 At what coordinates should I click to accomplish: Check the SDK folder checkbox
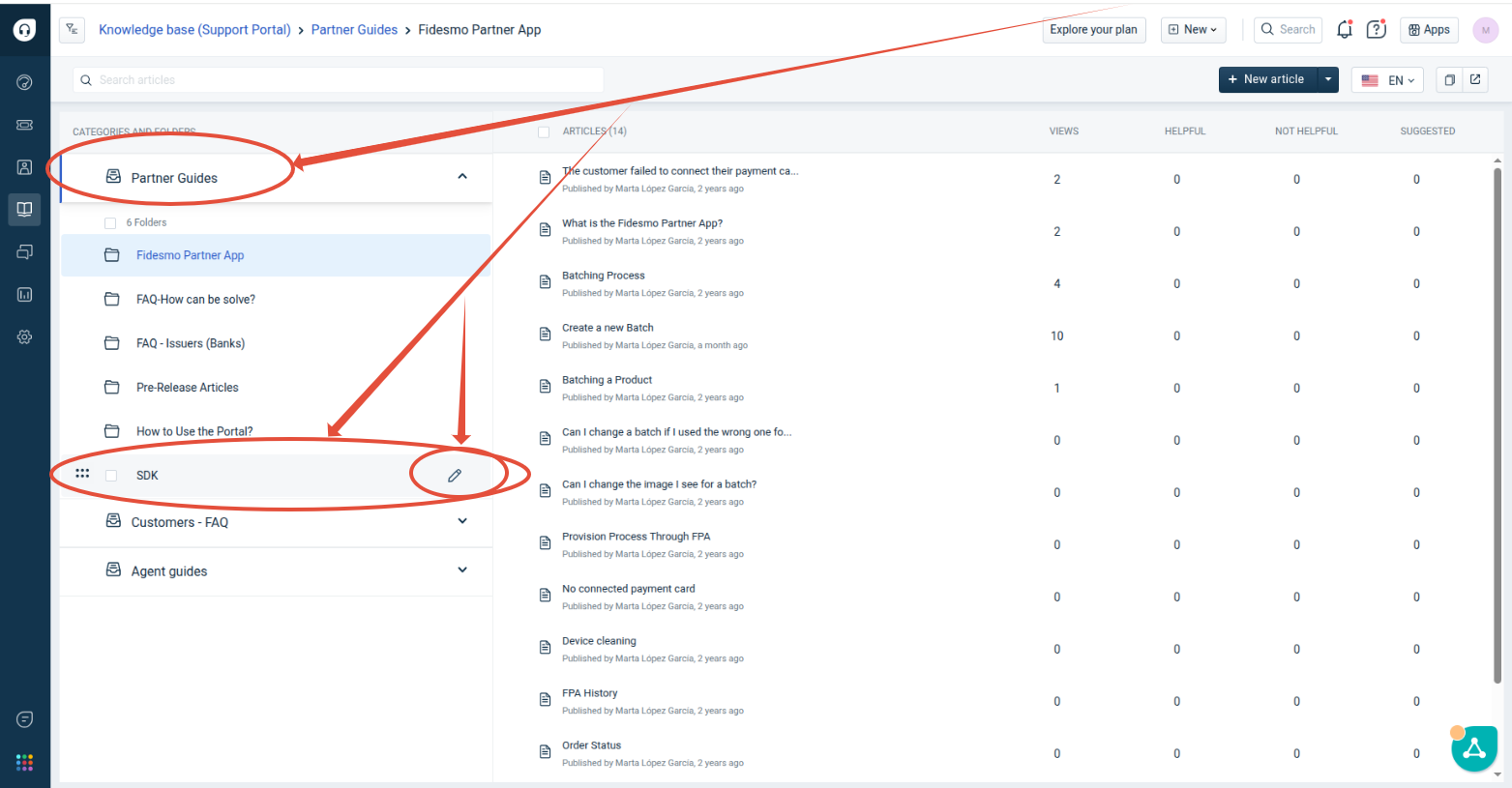[x=111, y=476]
